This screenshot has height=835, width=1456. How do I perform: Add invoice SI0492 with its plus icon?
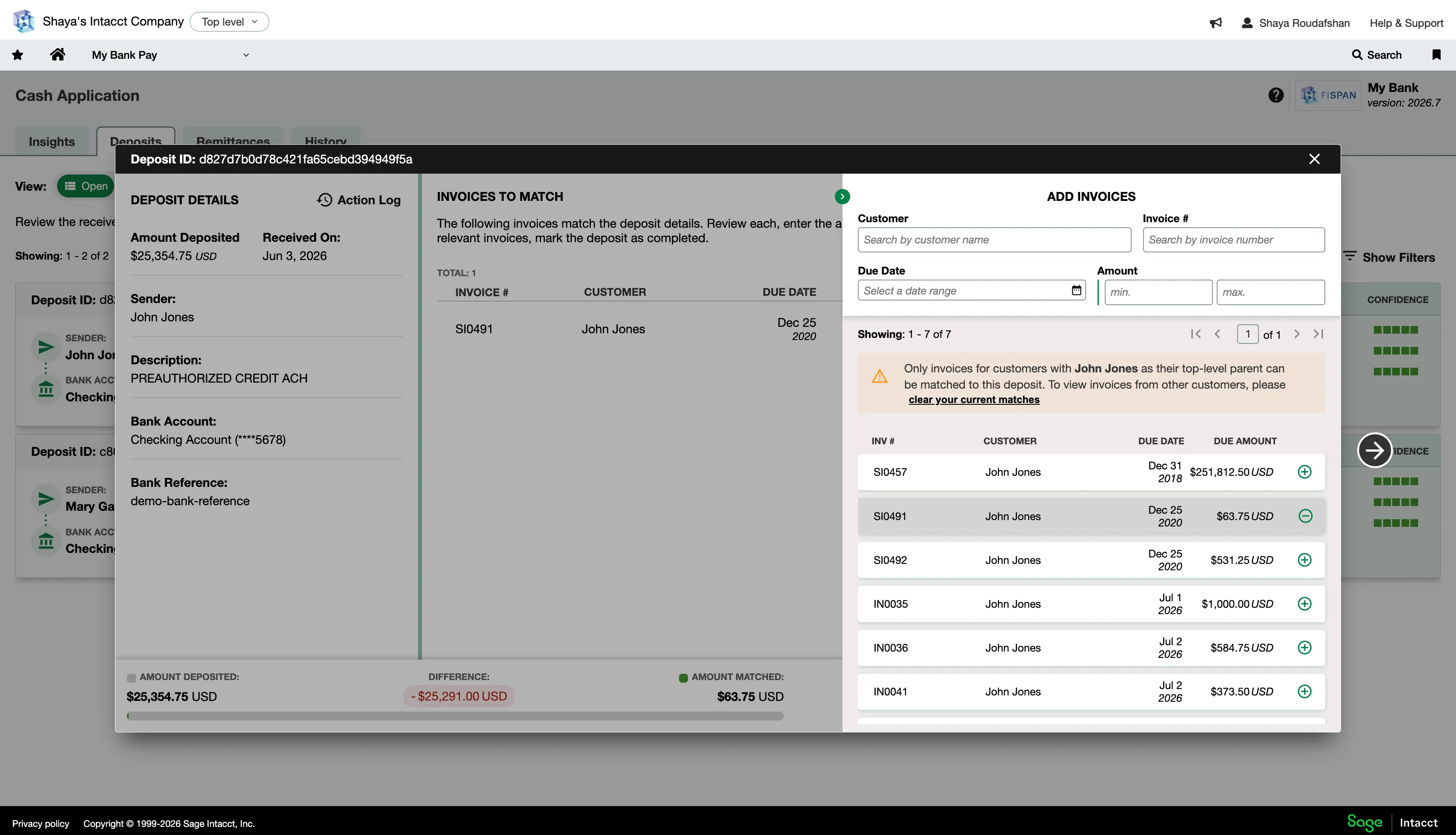1304,560
